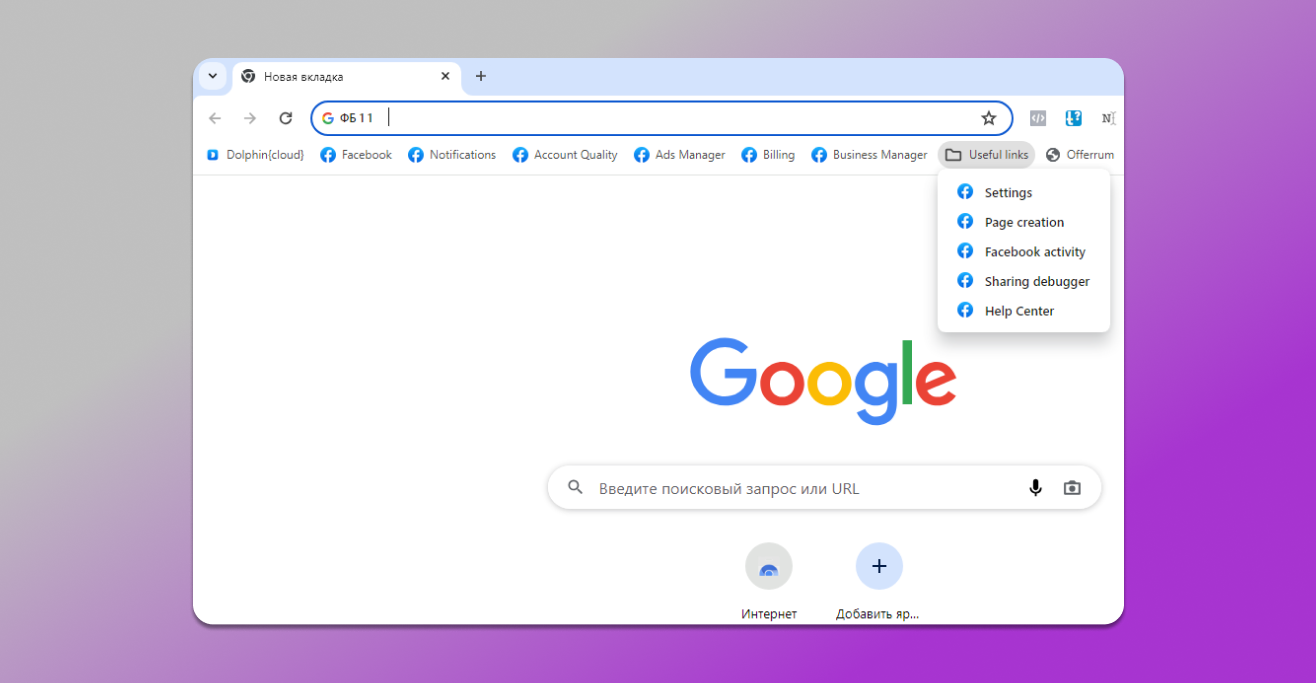
Task: Open the Business Manager bookmark
Action: point(869,155)
